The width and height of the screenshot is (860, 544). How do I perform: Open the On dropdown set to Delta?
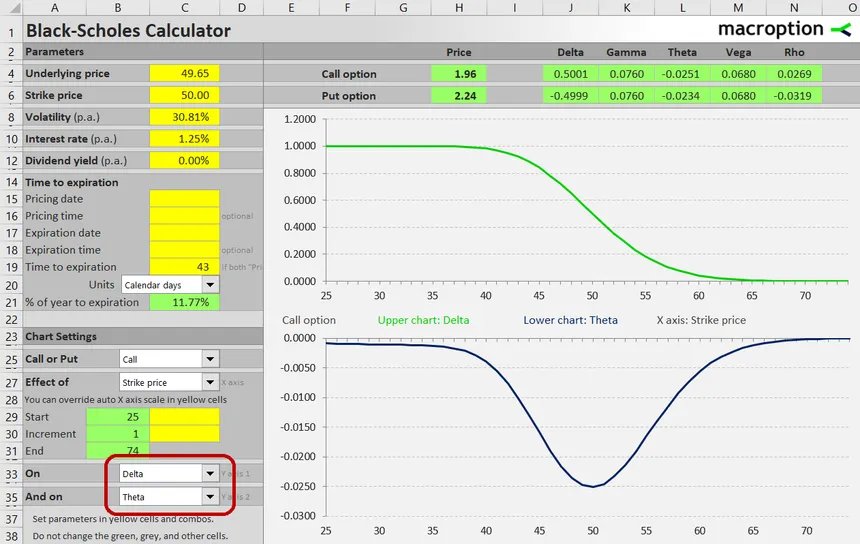[x=210, y=473]
